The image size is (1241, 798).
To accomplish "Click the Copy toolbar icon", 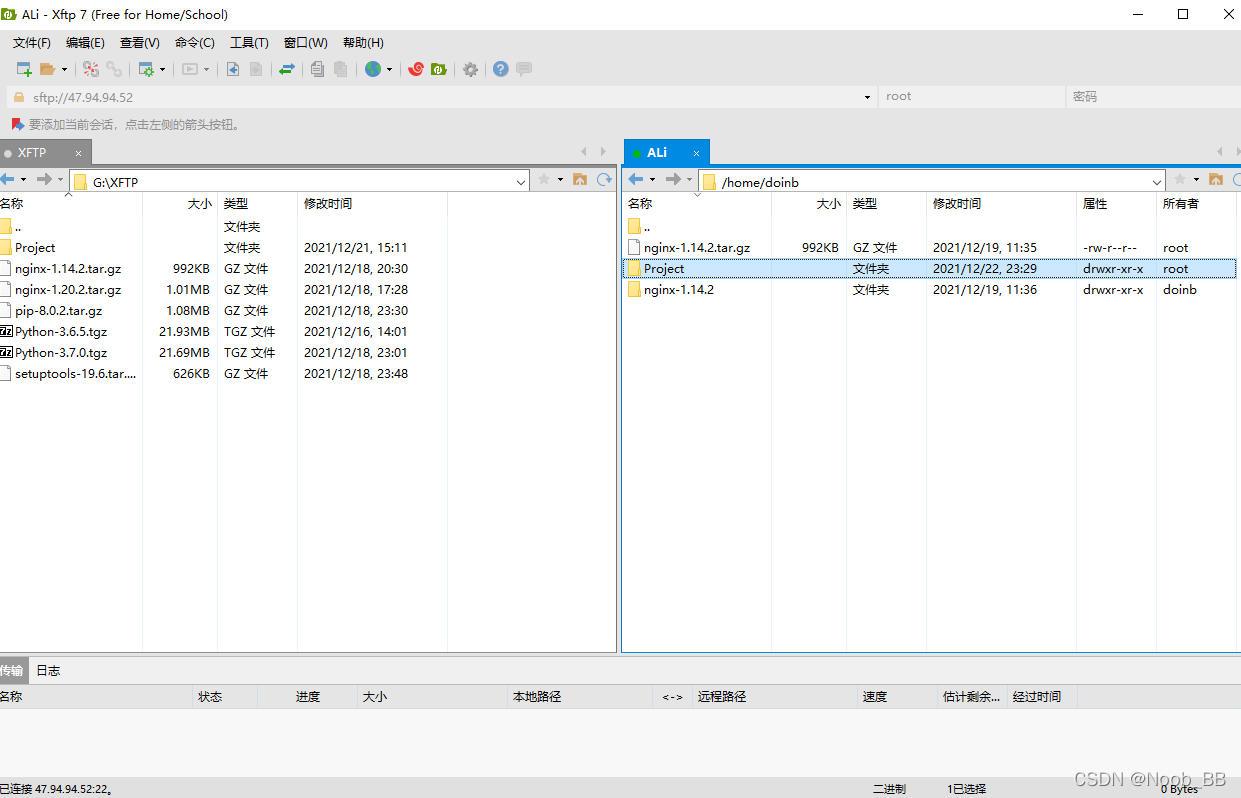I will [318, 69].
